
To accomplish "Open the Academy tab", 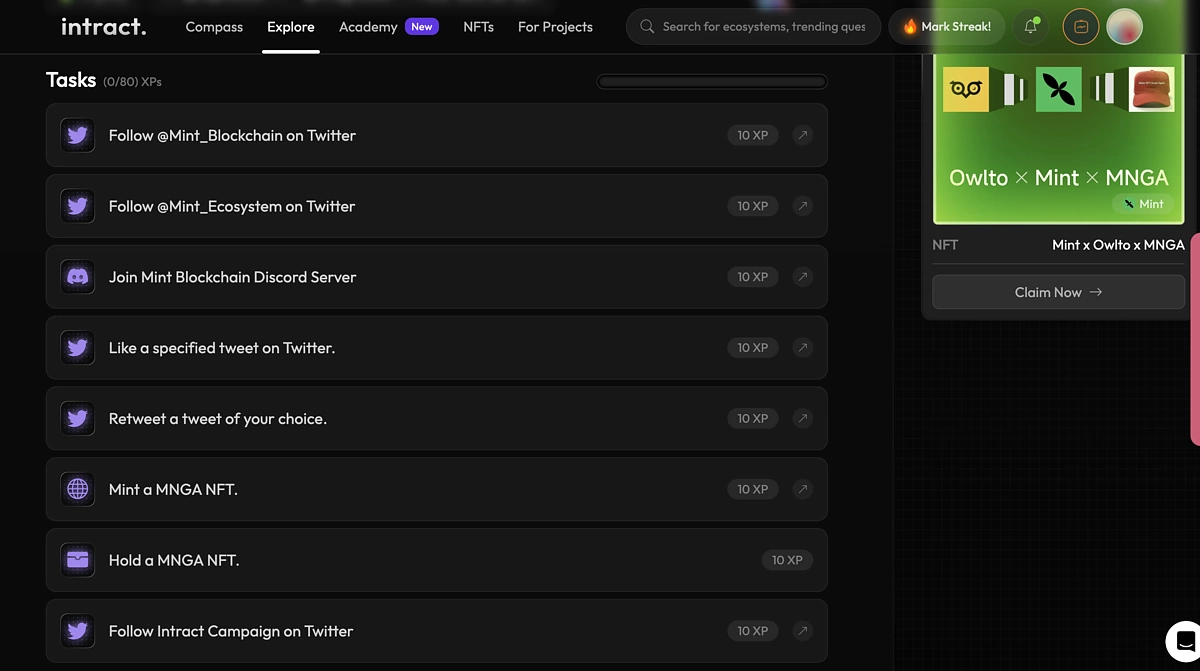I will [368, 27].
